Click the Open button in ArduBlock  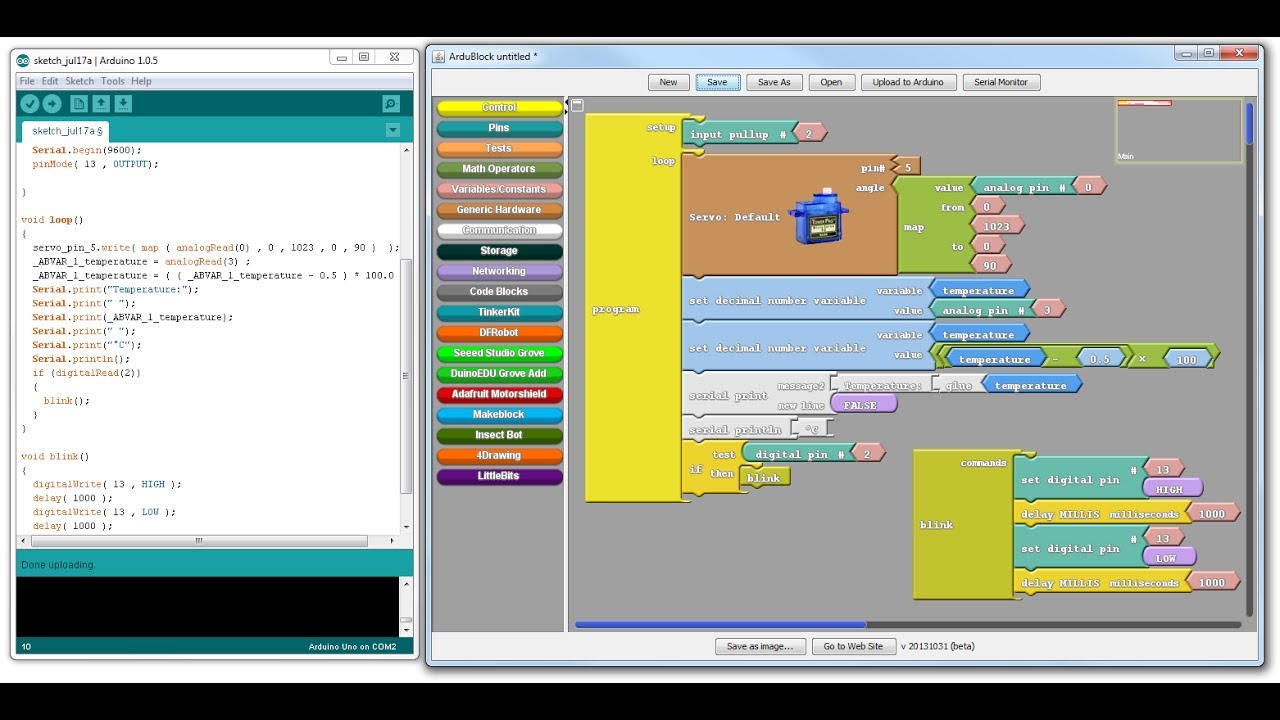831,82
